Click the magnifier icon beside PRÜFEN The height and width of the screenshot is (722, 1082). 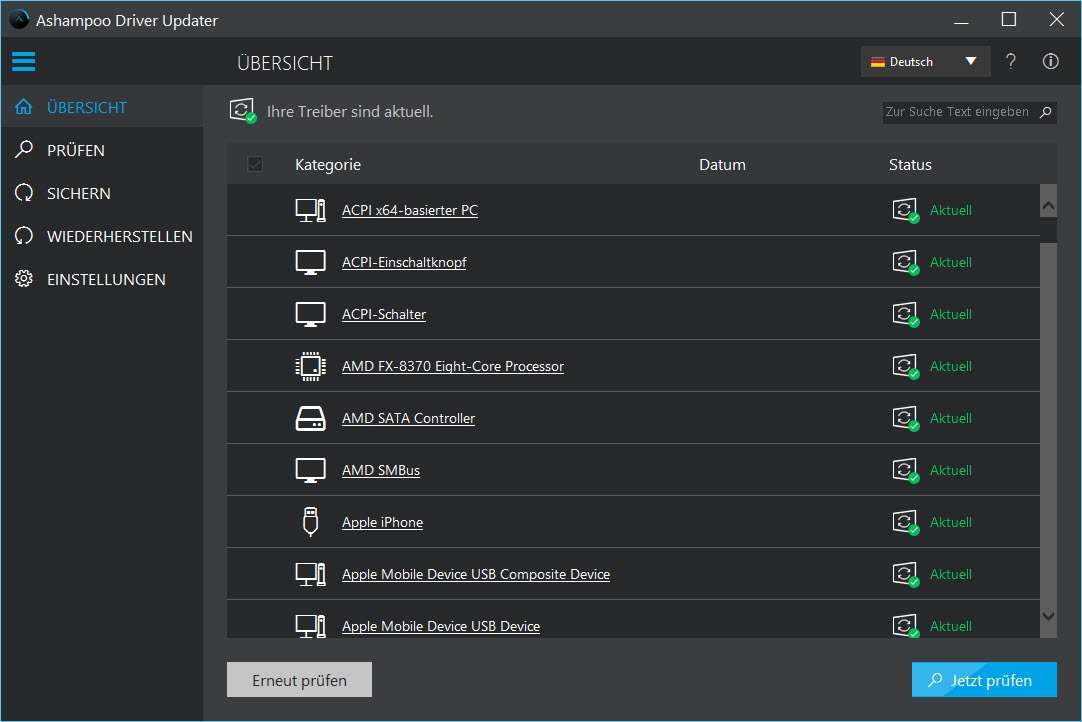(x=23, y=149)
